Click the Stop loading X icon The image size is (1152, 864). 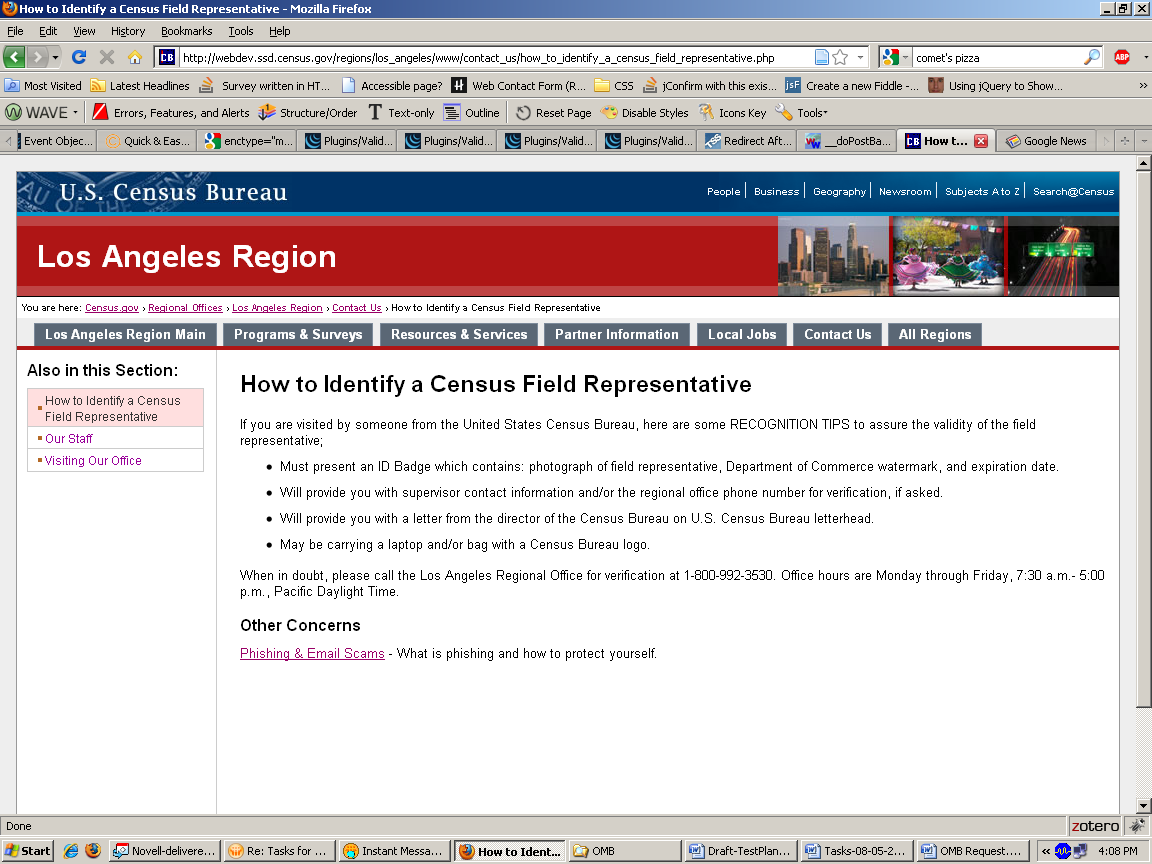coord(107,57)
